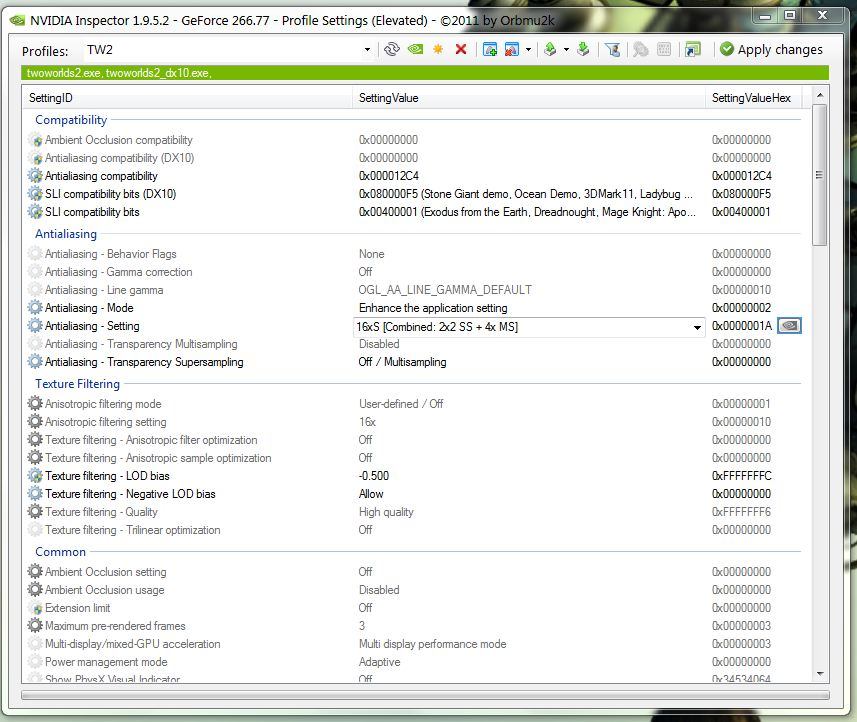
Task: Open dropdown arrow beside export profiles icon
Action: 566,50
